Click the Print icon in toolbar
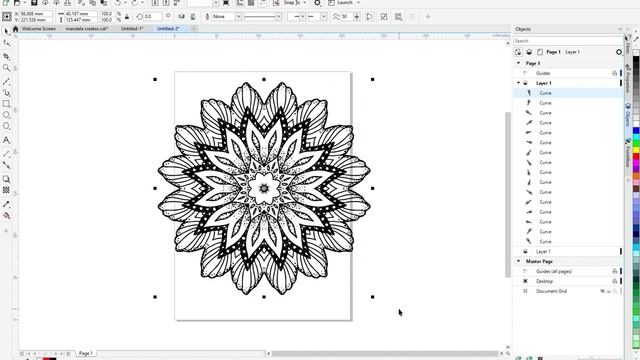Screen dimensions: 640x360 coord(67,2)
